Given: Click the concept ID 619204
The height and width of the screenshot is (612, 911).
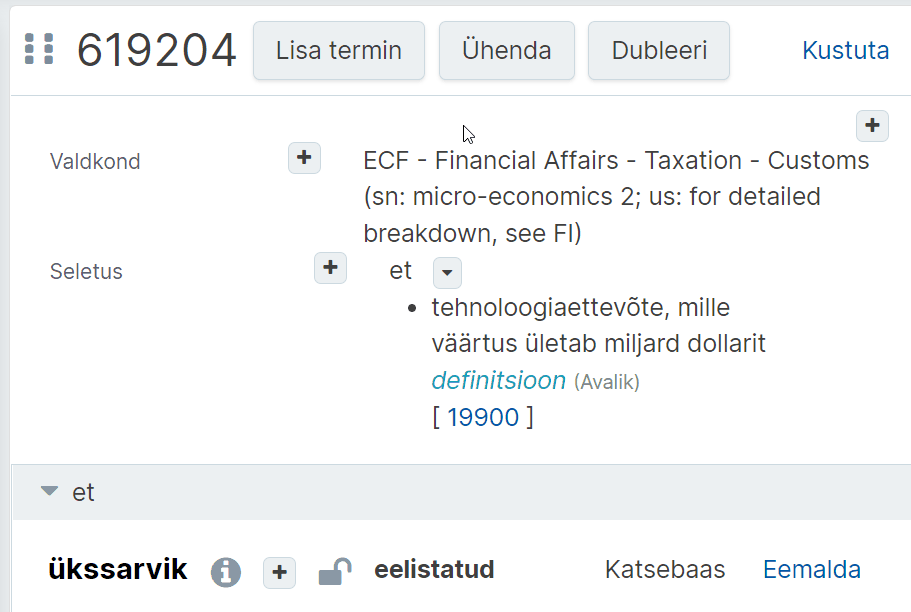Looking at the screenshot, I should (157, 50).
